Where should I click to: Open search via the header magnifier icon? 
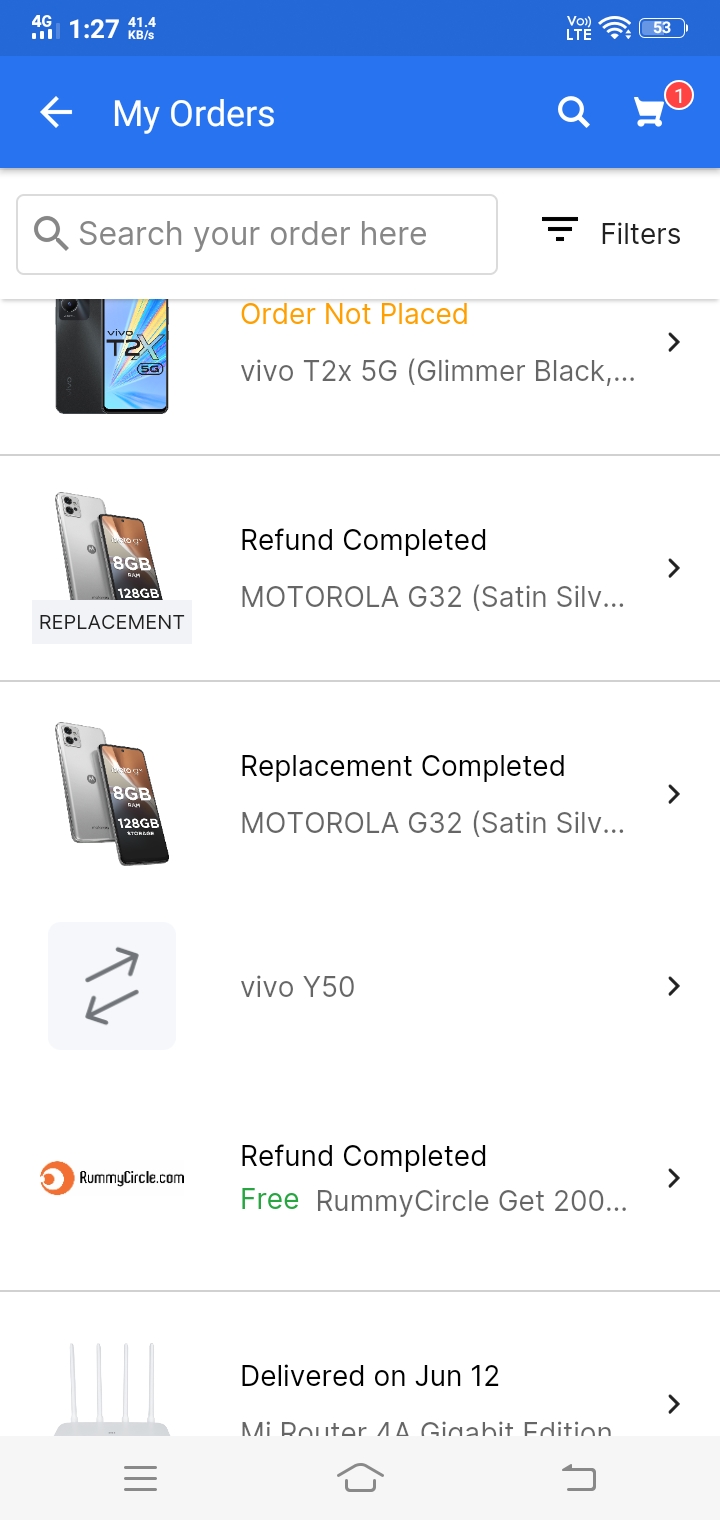tap(573, 113)
